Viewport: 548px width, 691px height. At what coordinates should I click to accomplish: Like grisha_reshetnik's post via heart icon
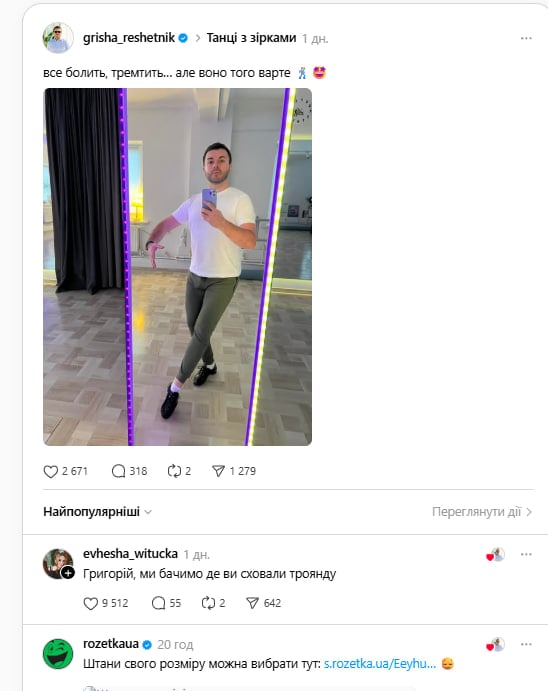click(51, 471)
